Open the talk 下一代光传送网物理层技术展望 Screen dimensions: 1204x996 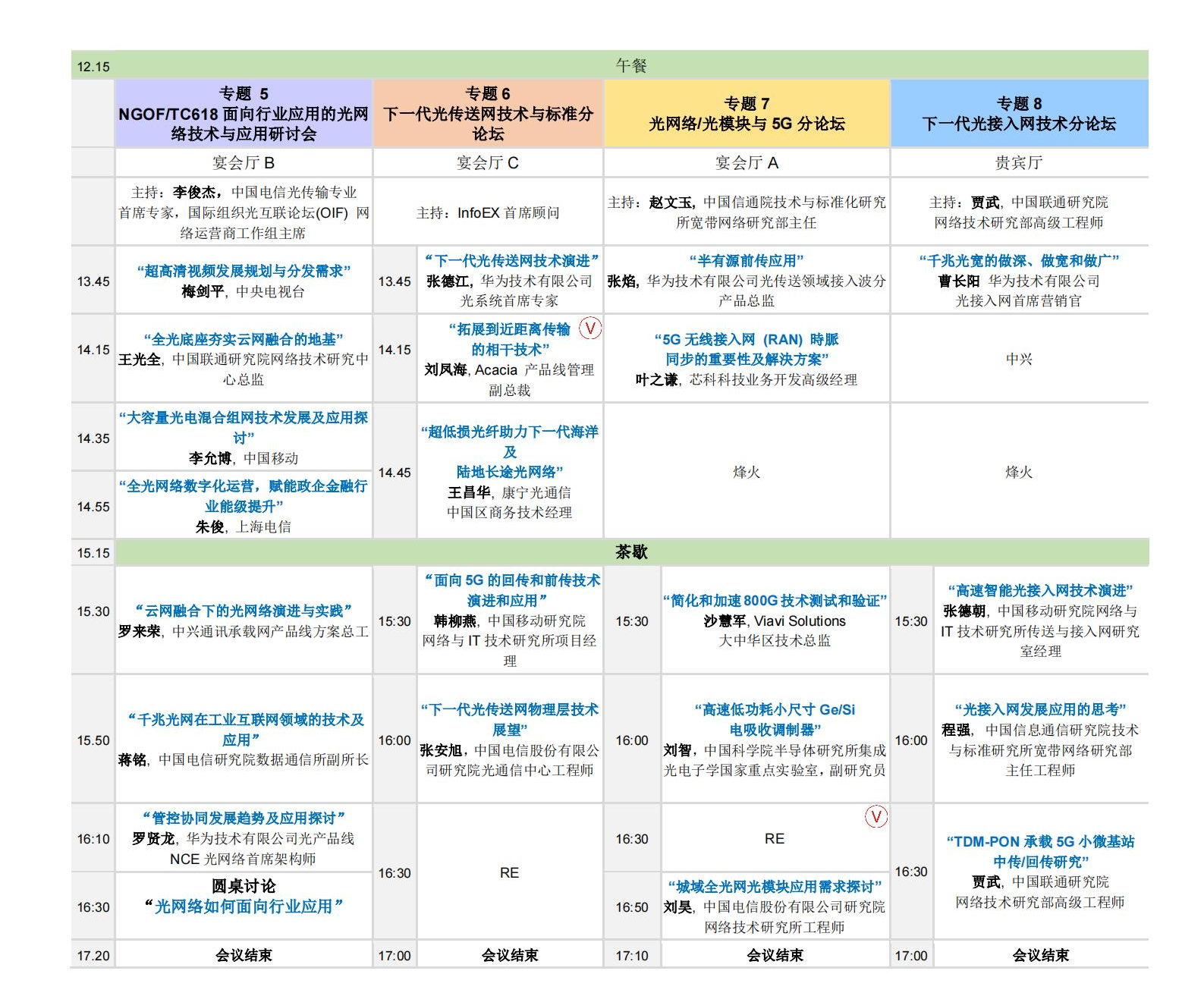[x=510, y=719]
